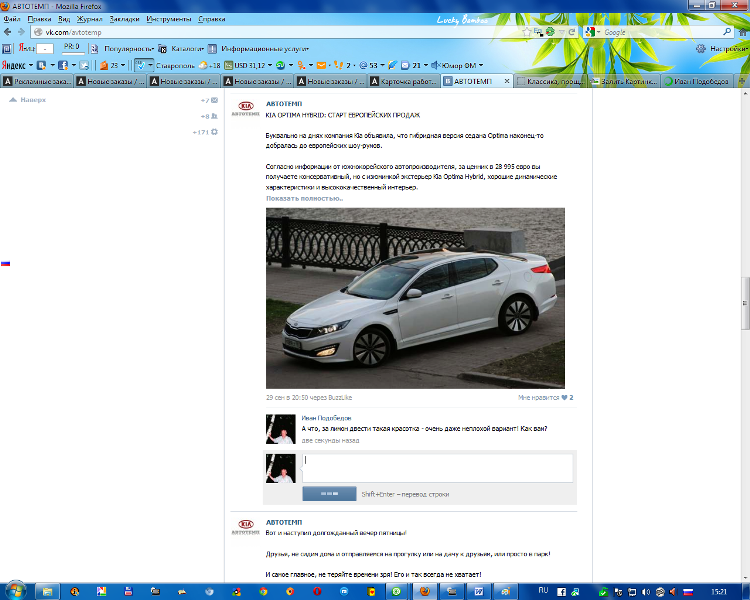Viewport: 750px width, 600px height.
Task: Click the Юмор FM radio speaker icon
Action: tap(435, 65)
